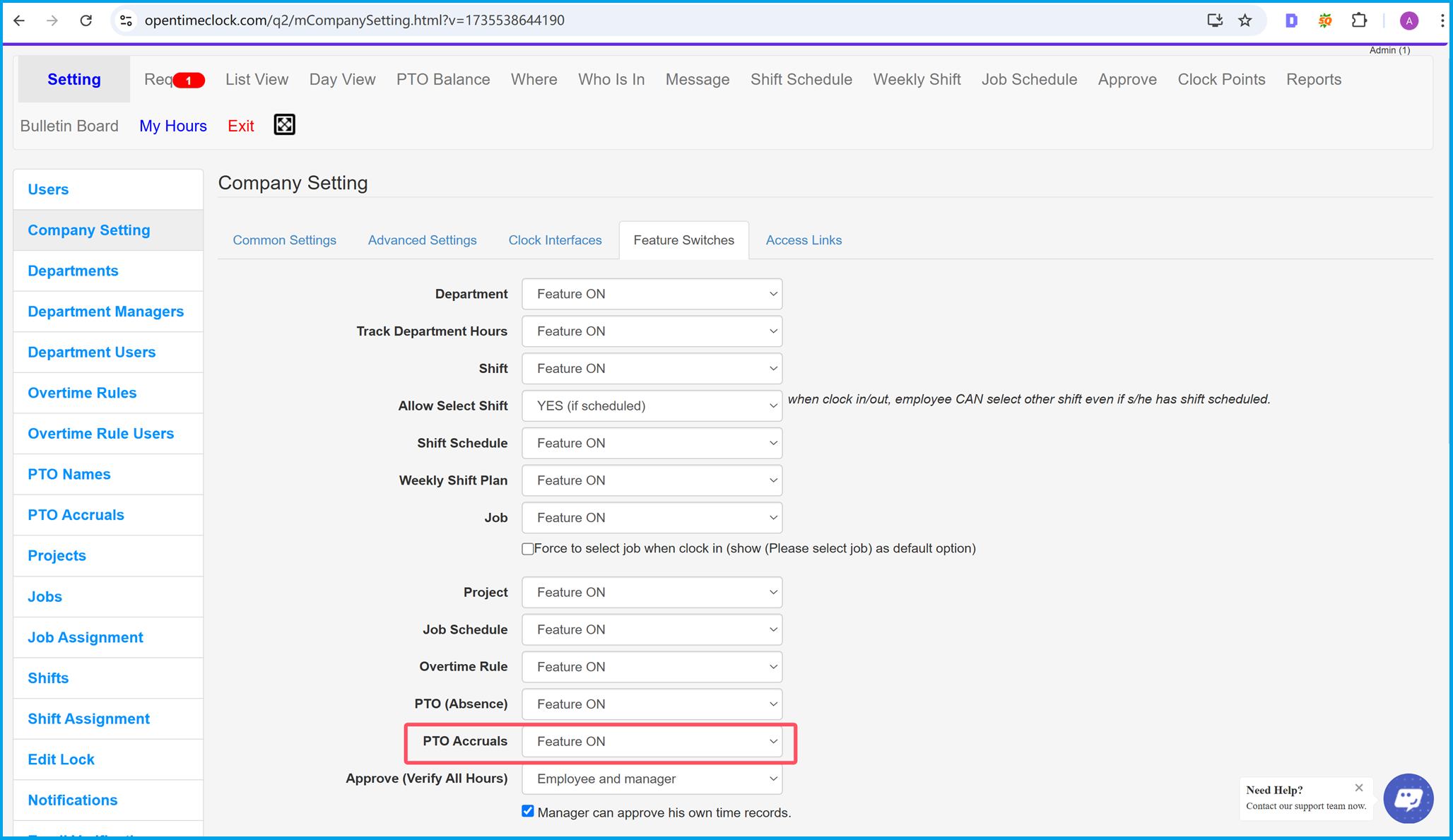Switch to Clock Interfaces tab
Image resolution: width=1453 pixels, height=840 pixels.
coord(554,240)
